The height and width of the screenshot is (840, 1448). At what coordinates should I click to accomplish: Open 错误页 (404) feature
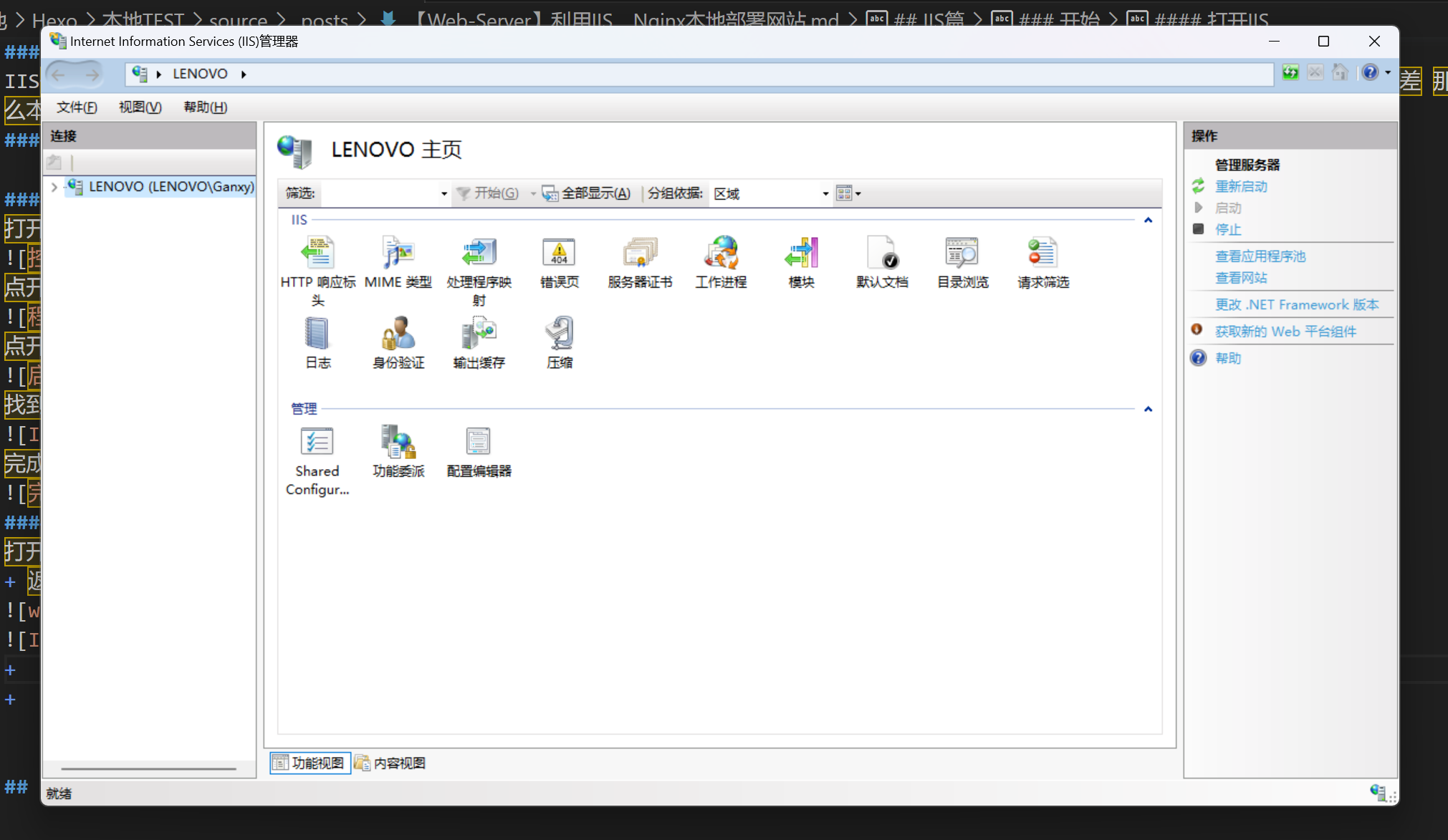tap(559, 262)
